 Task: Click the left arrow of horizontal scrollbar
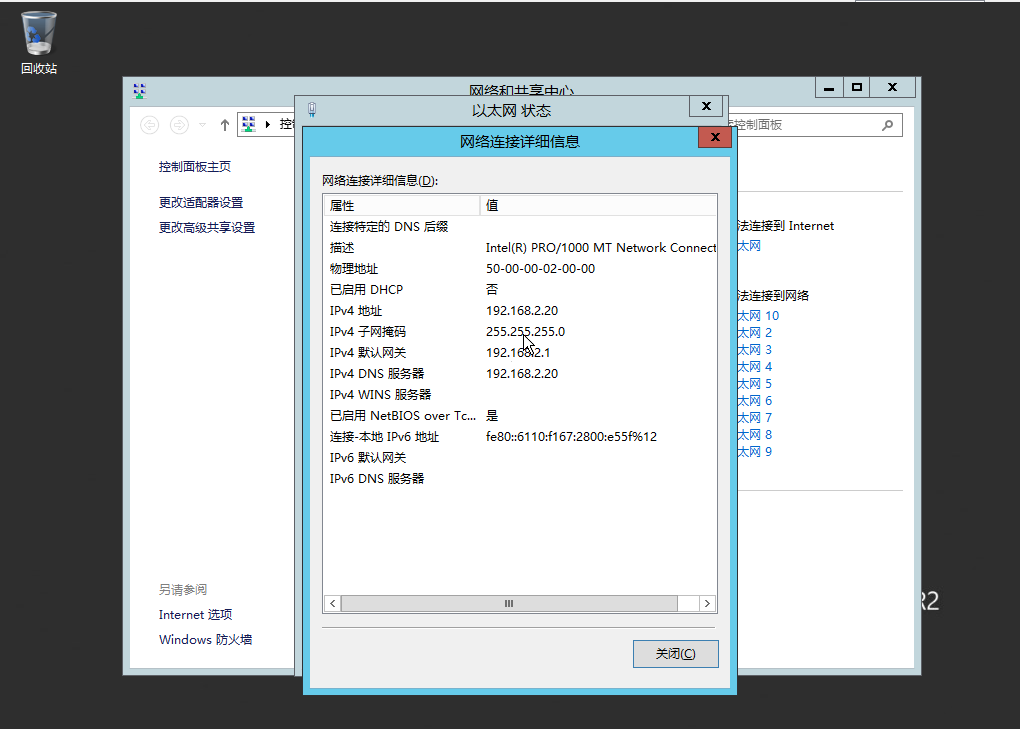(x=333, y=604)
